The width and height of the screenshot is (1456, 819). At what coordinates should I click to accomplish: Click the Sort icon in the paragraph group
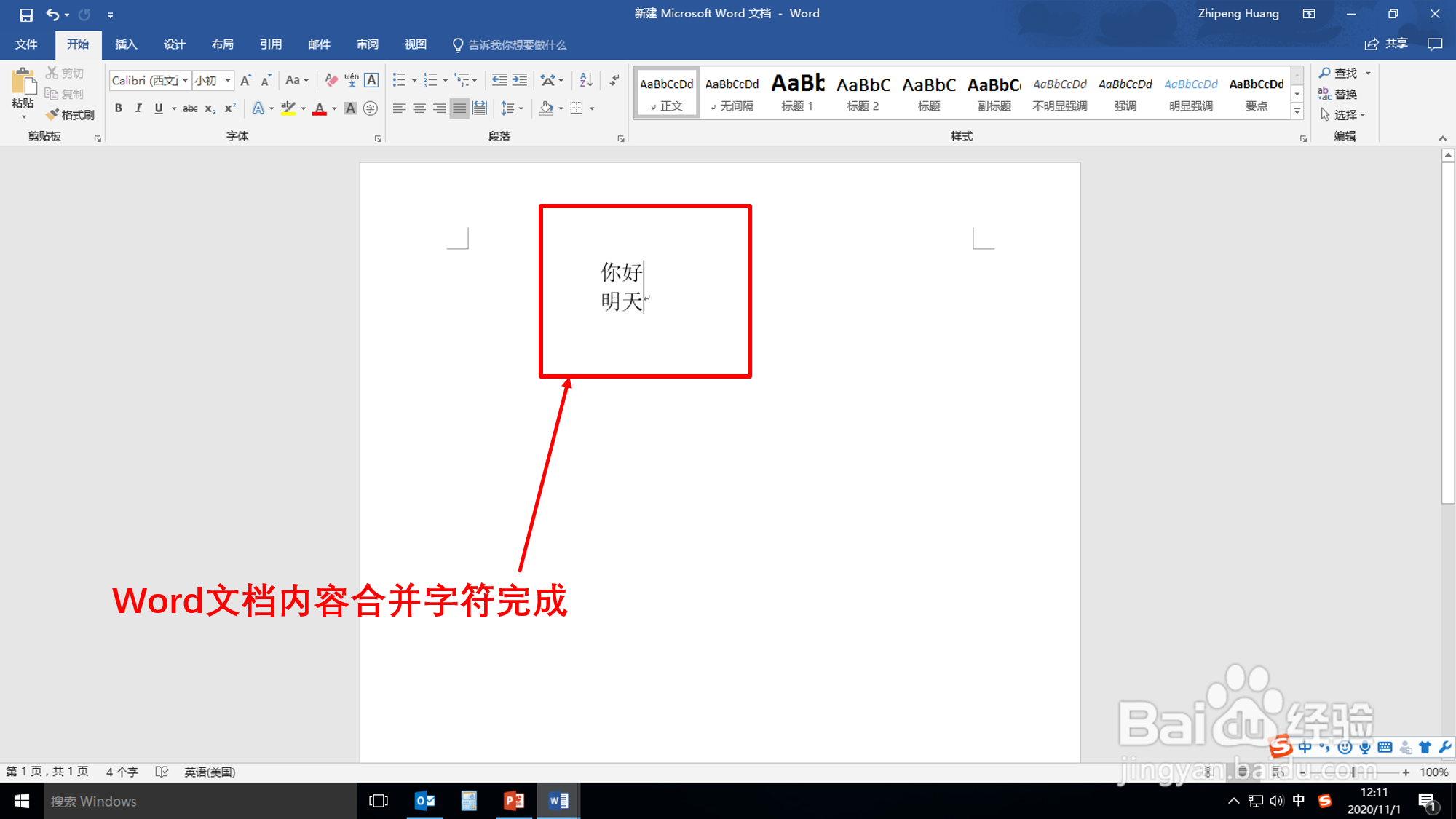pyautogui.click(x=586, y=80)
